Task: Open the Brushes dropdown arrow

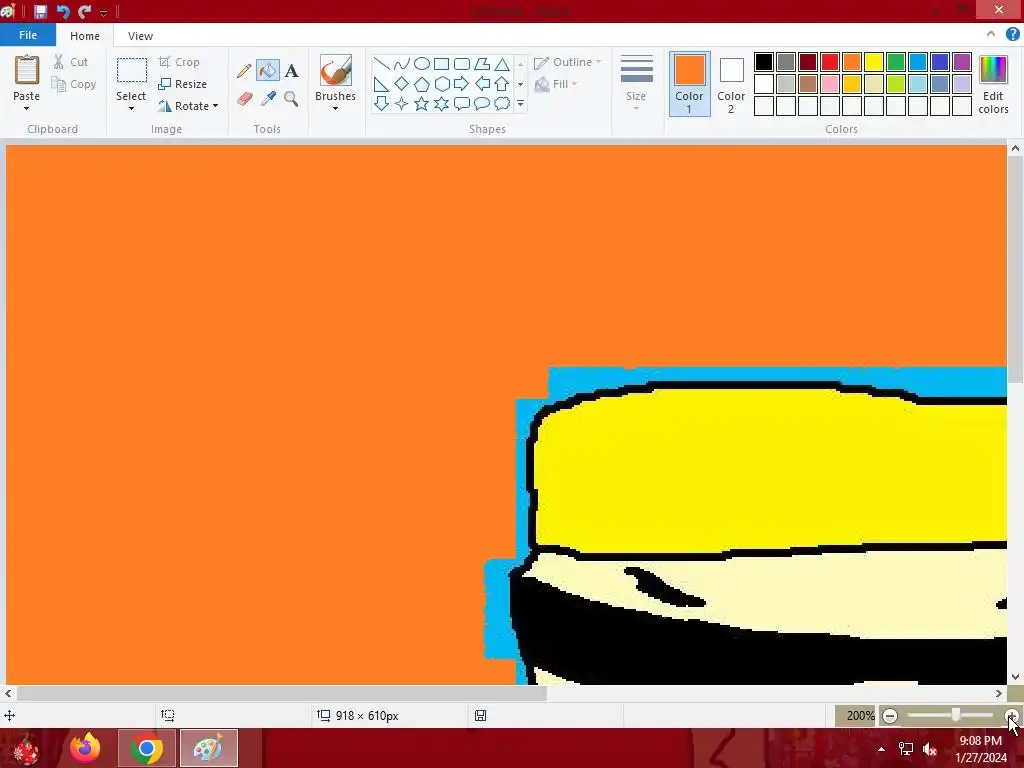Action: (x=335, y=108)
